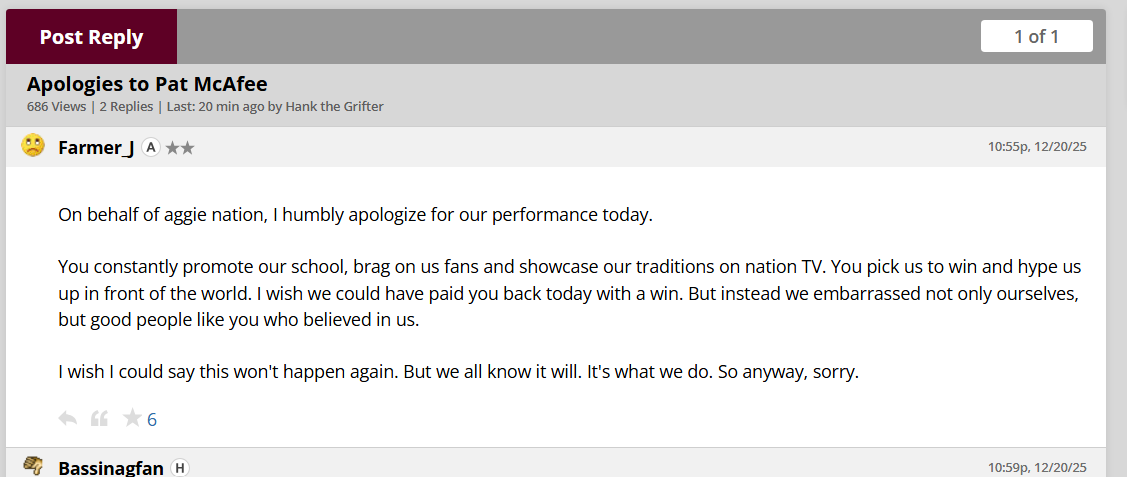Screen dimensions: 1127x477
Task: Click the Post Reply button
Action: click(91, 37)
